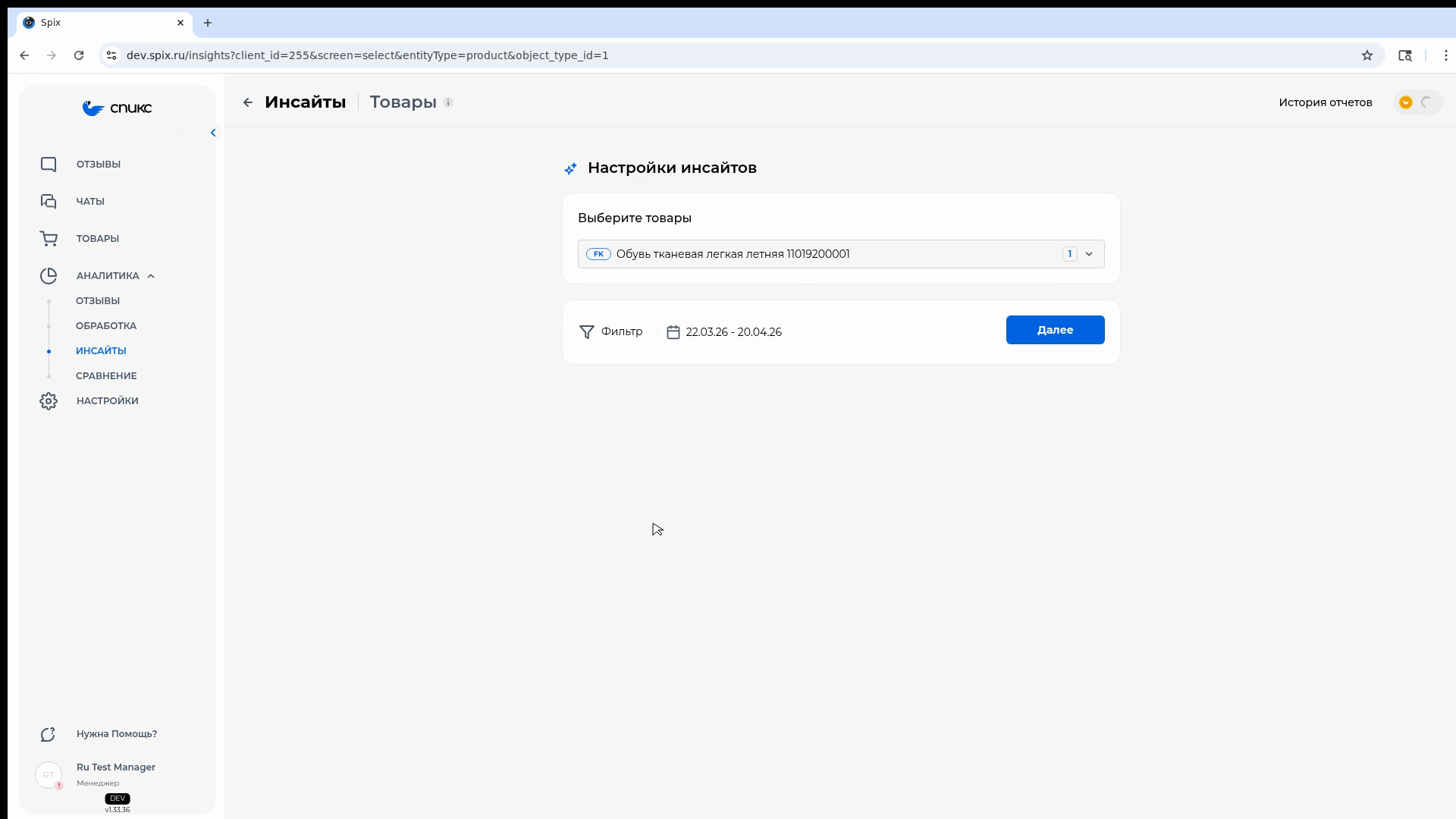Screen dimensions: 1456x819
Task: Open the info tooltip next to Товары
Action: (x=448, y=102)
